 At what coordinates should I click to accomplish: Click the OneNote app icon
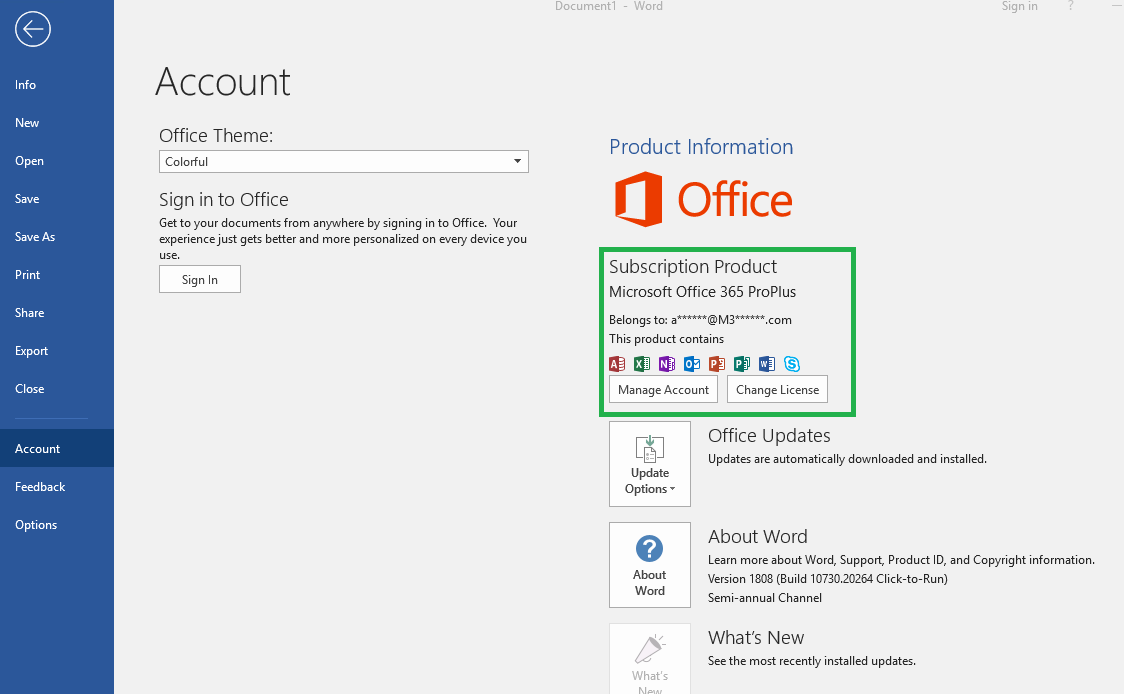[667, 363]
